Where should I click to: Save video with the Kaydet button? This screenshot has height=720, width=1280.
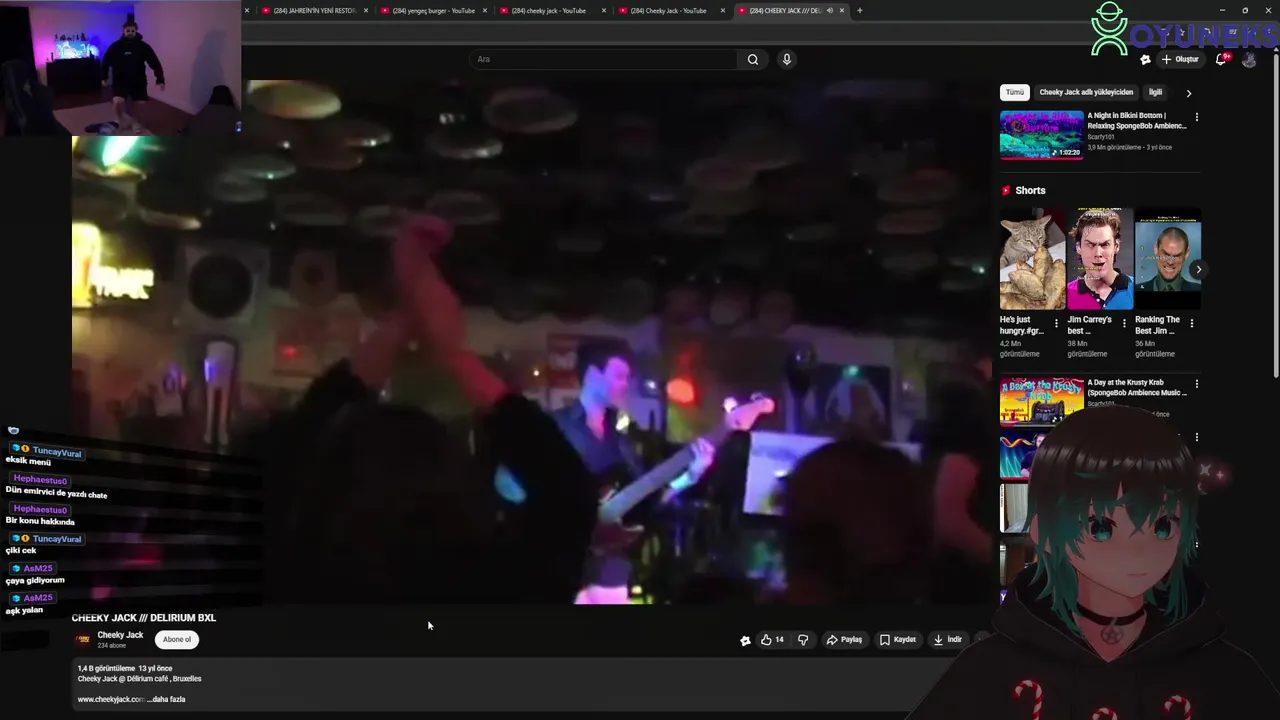pos(897,640)
